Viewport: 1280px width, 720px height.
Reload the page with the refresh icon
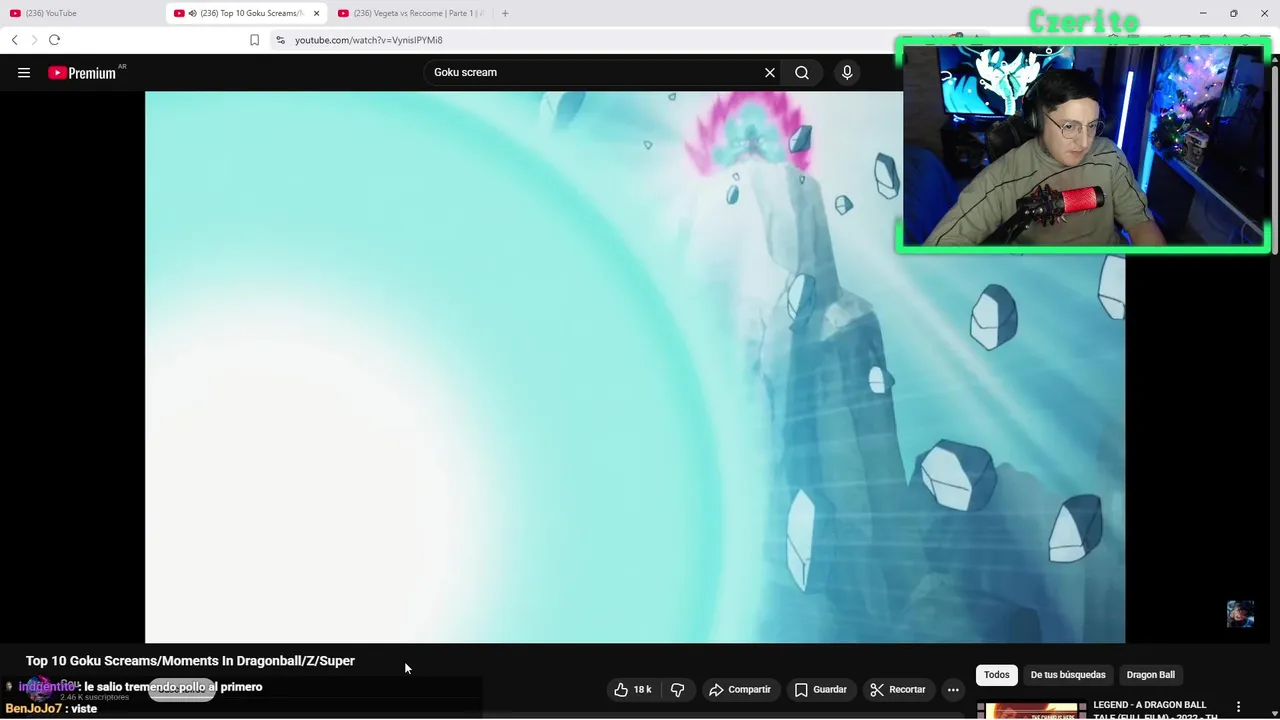[x=54, y=40]
